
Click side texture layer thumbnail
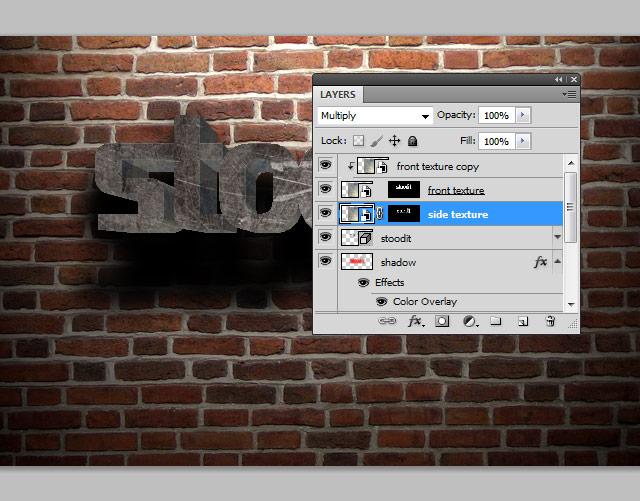(x=357, y=214)
